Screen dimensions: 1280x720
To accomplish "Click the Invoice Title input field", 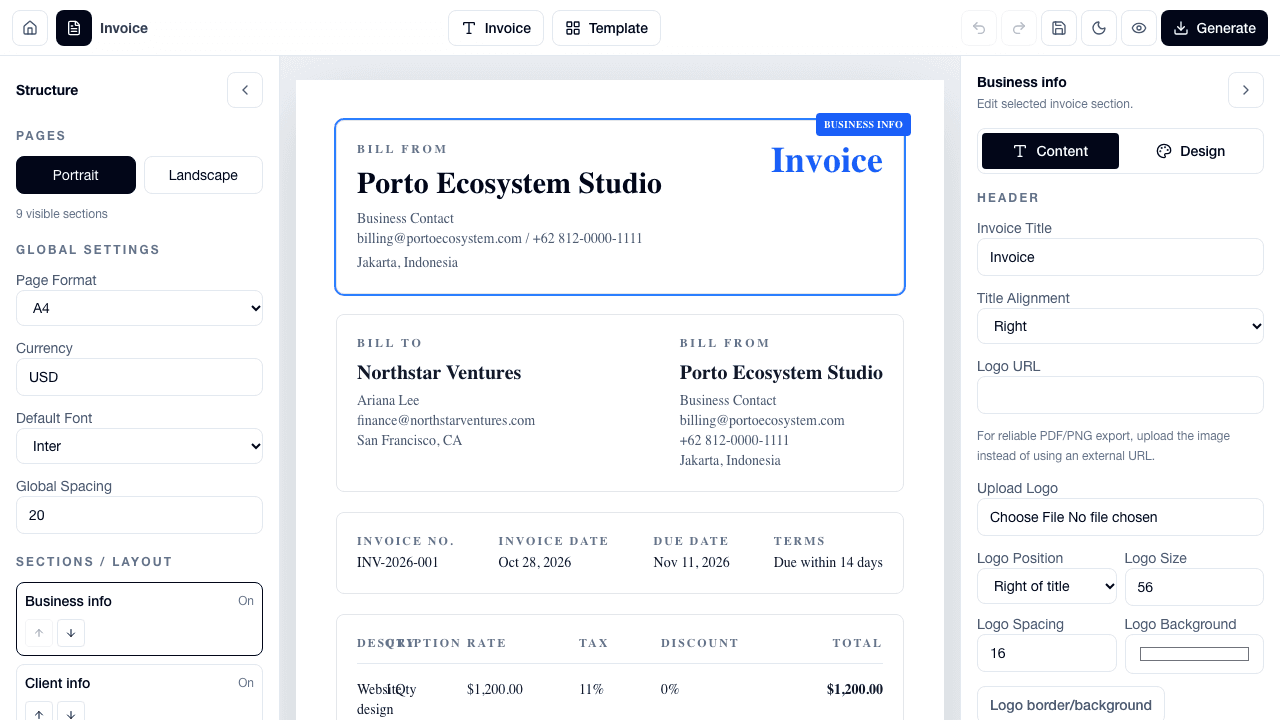I will [1120, 257].
